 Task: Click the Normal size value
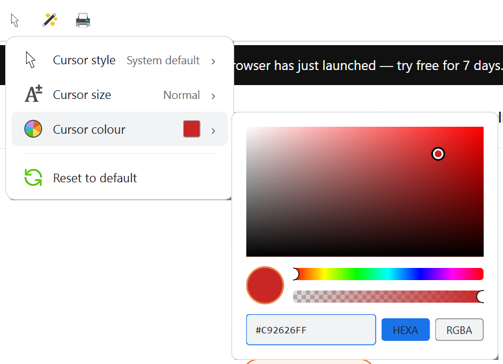(x=182, y=95)
